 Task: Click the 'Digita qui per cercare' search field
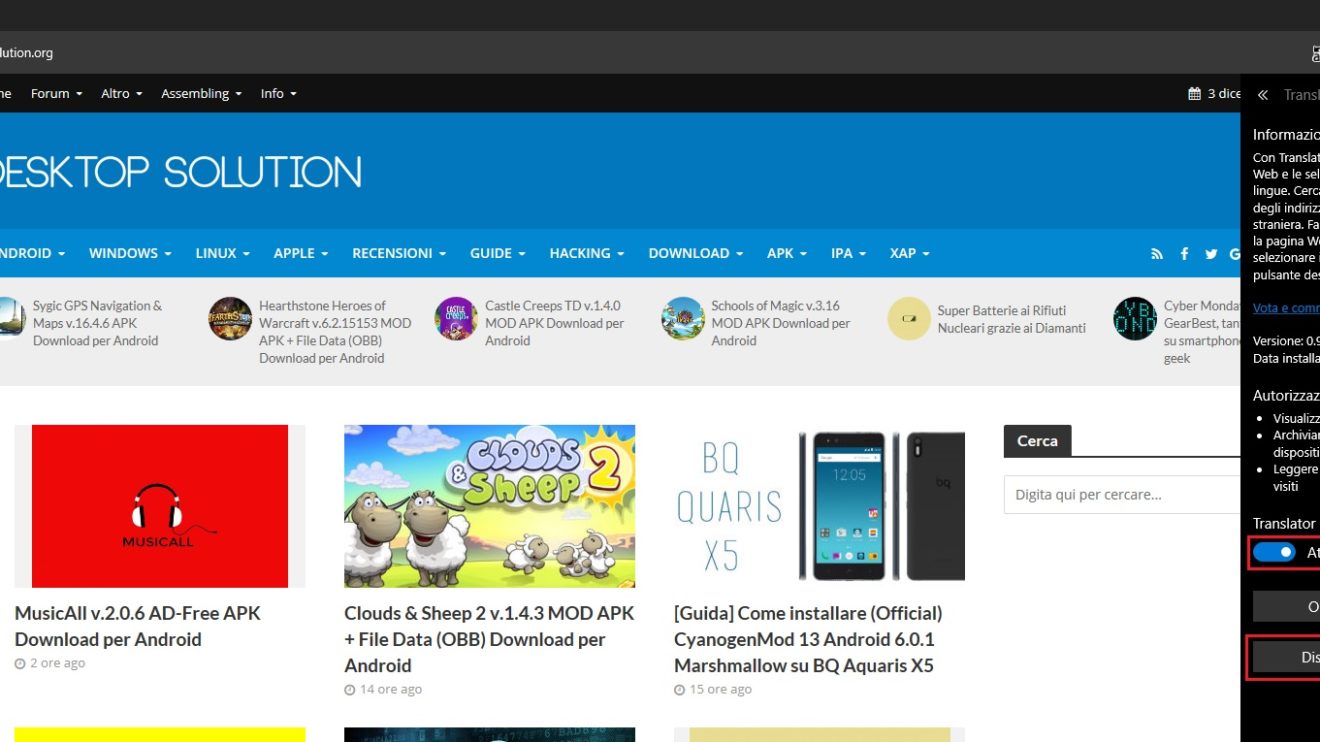[x=1120, y=494]
